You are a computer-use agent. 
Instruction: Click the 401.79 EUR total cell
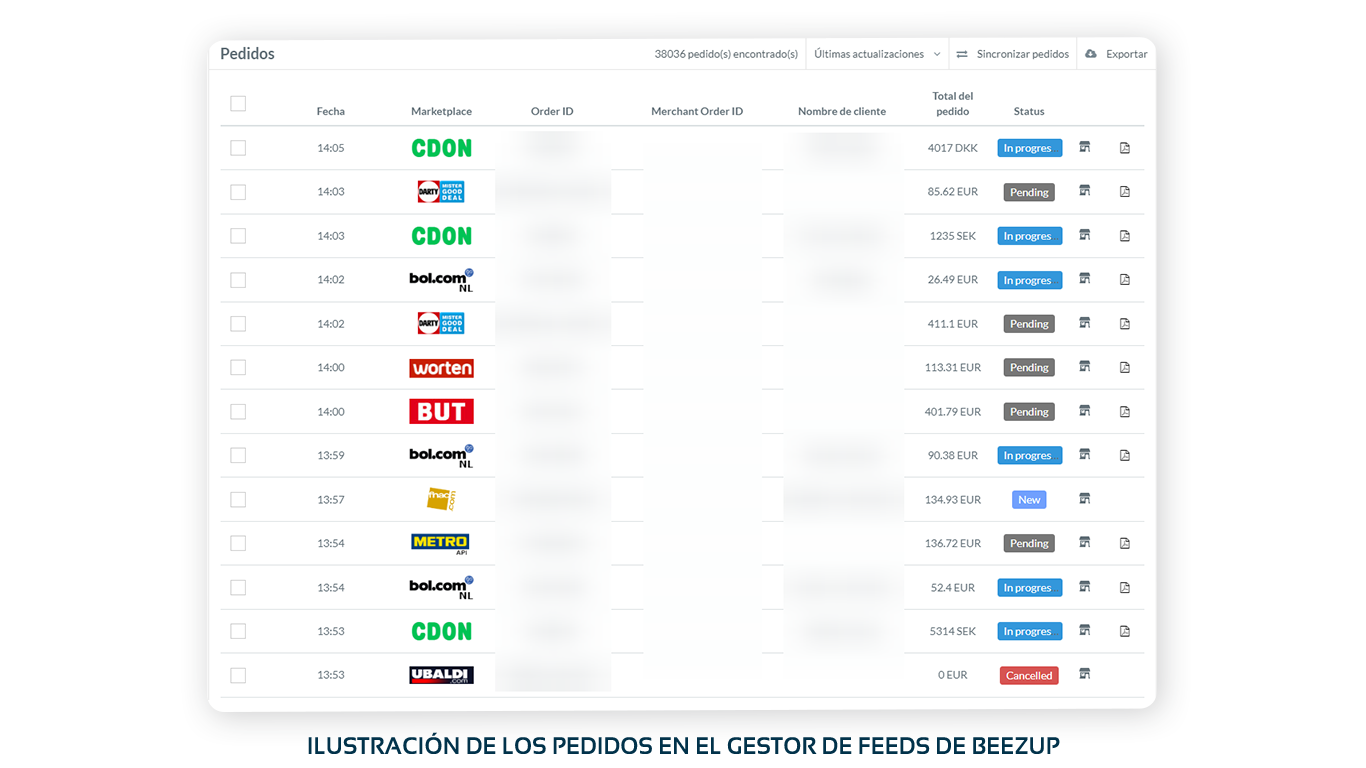tap(953, 412)
